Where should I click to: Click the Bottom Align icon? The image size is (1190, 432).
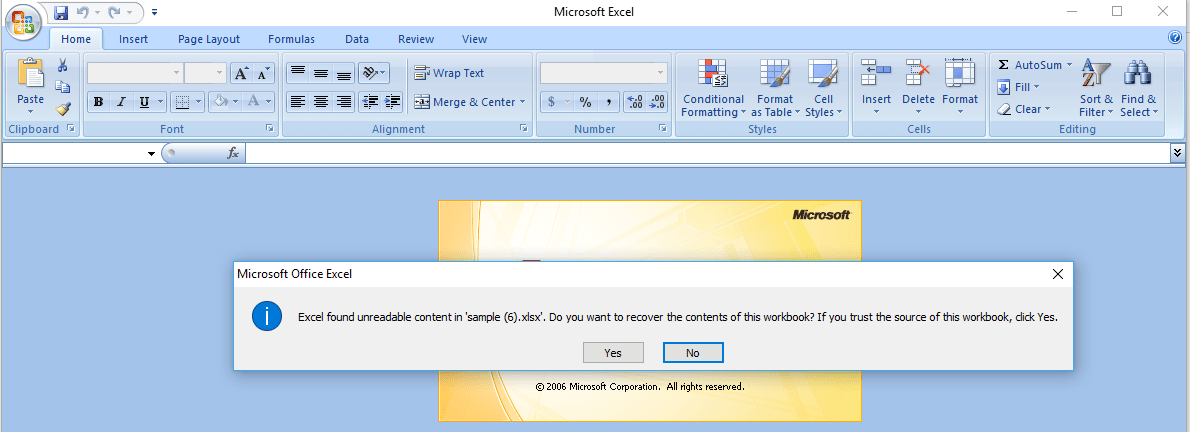point(344,73)
